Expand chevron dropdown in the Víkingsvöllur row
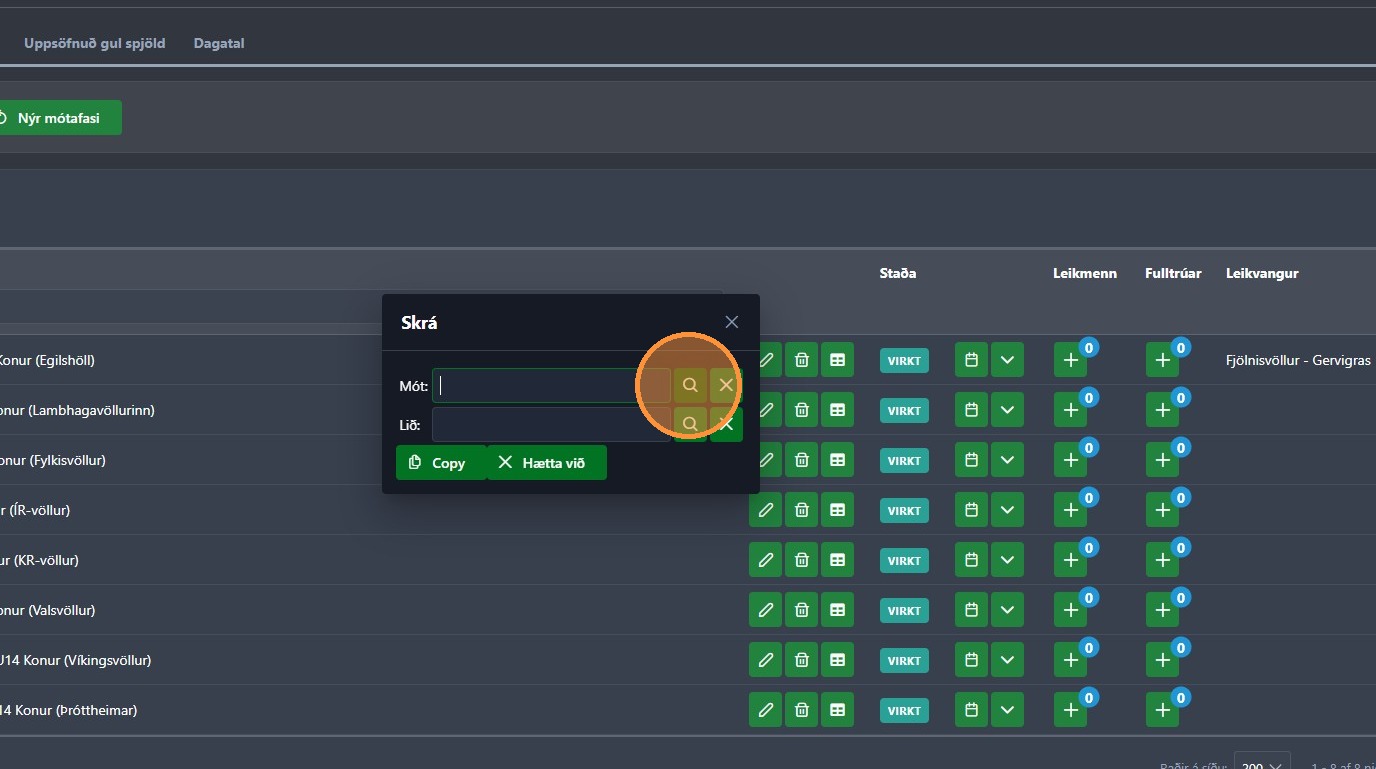 click(1007, 660)
